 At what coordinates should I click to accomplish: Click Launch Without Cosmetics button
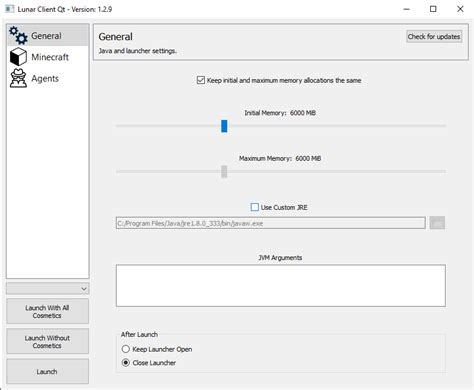pyautogui.click(x=47, y=341)
